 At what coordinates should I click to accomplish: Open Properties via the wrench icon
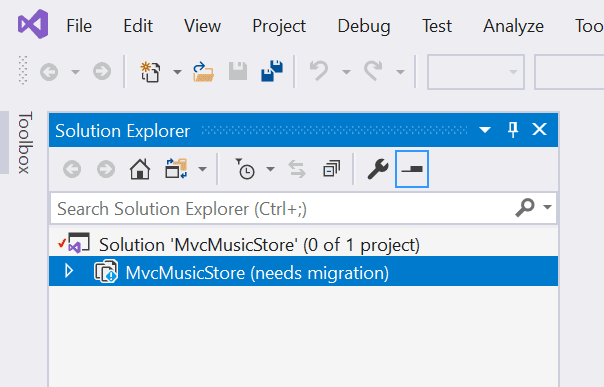click(378, 169)
